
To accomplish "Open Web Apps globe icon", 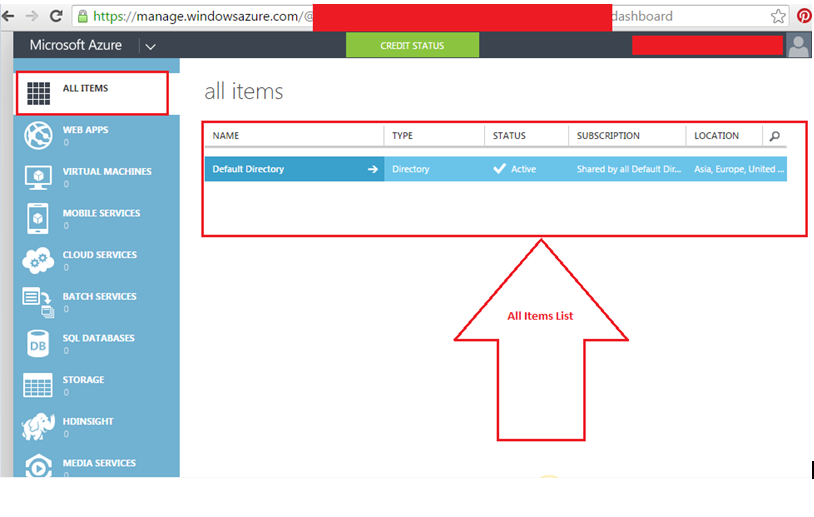I will tap(38, 135).
